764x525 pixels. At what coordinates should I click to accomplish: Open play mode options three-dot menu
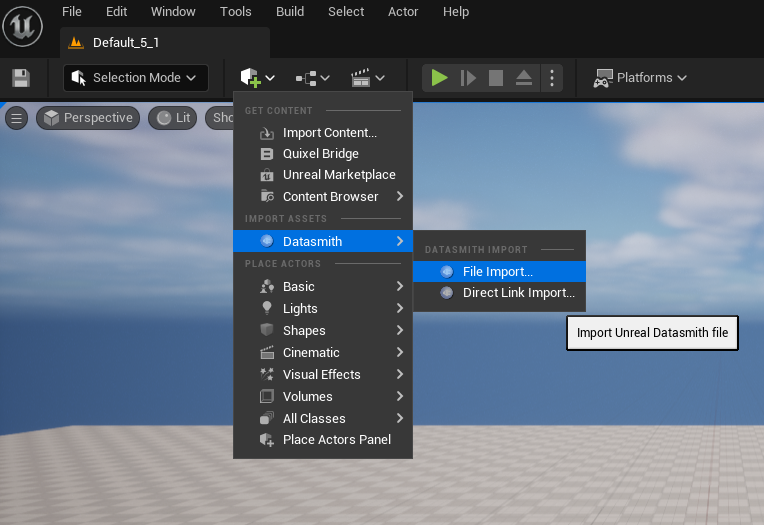(552, 78)
